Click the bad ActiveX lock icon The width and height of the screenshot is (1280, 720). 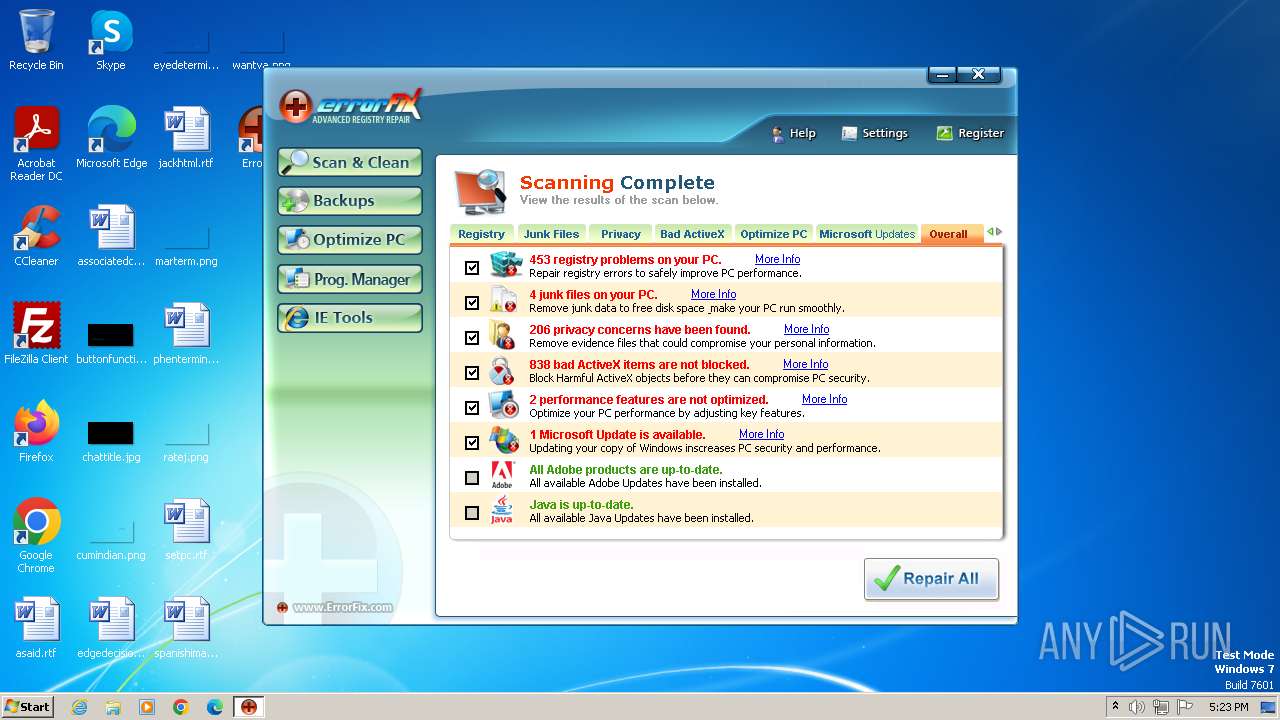(502, 371)
